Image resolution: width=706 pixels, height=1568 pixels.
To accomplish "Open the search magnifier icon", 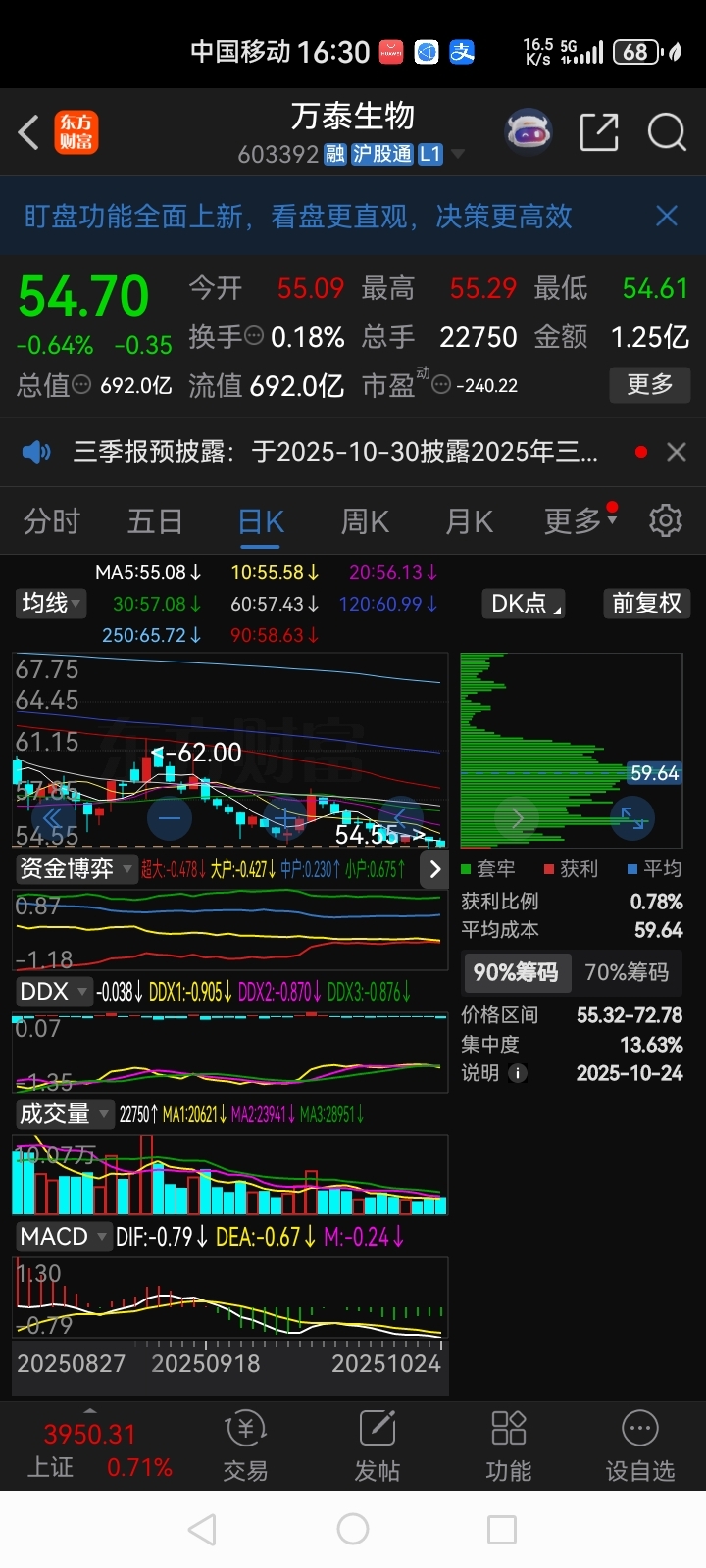I will 667,131.
